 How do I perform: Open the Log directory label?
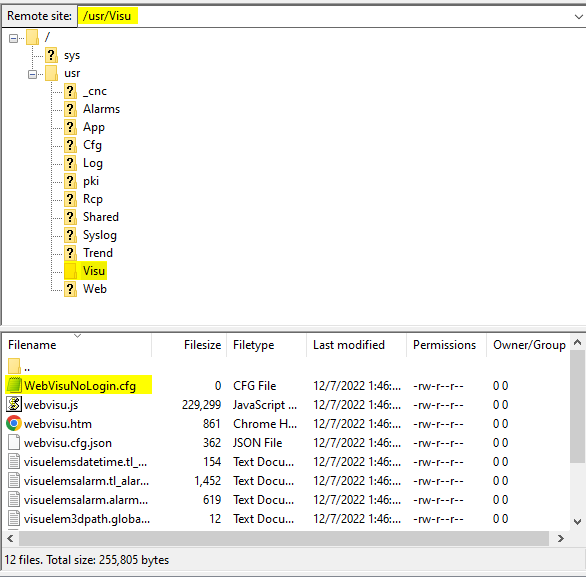pos(93,163)
